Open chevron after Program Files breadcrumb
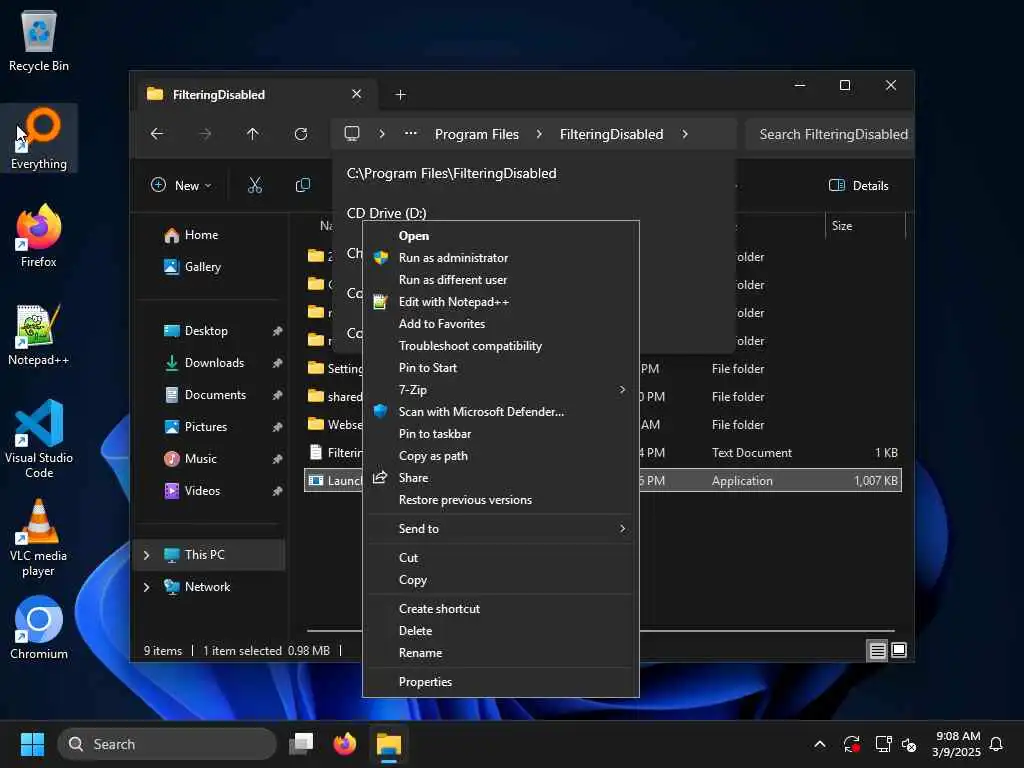The image size is (1024, 768). point(539,134)
